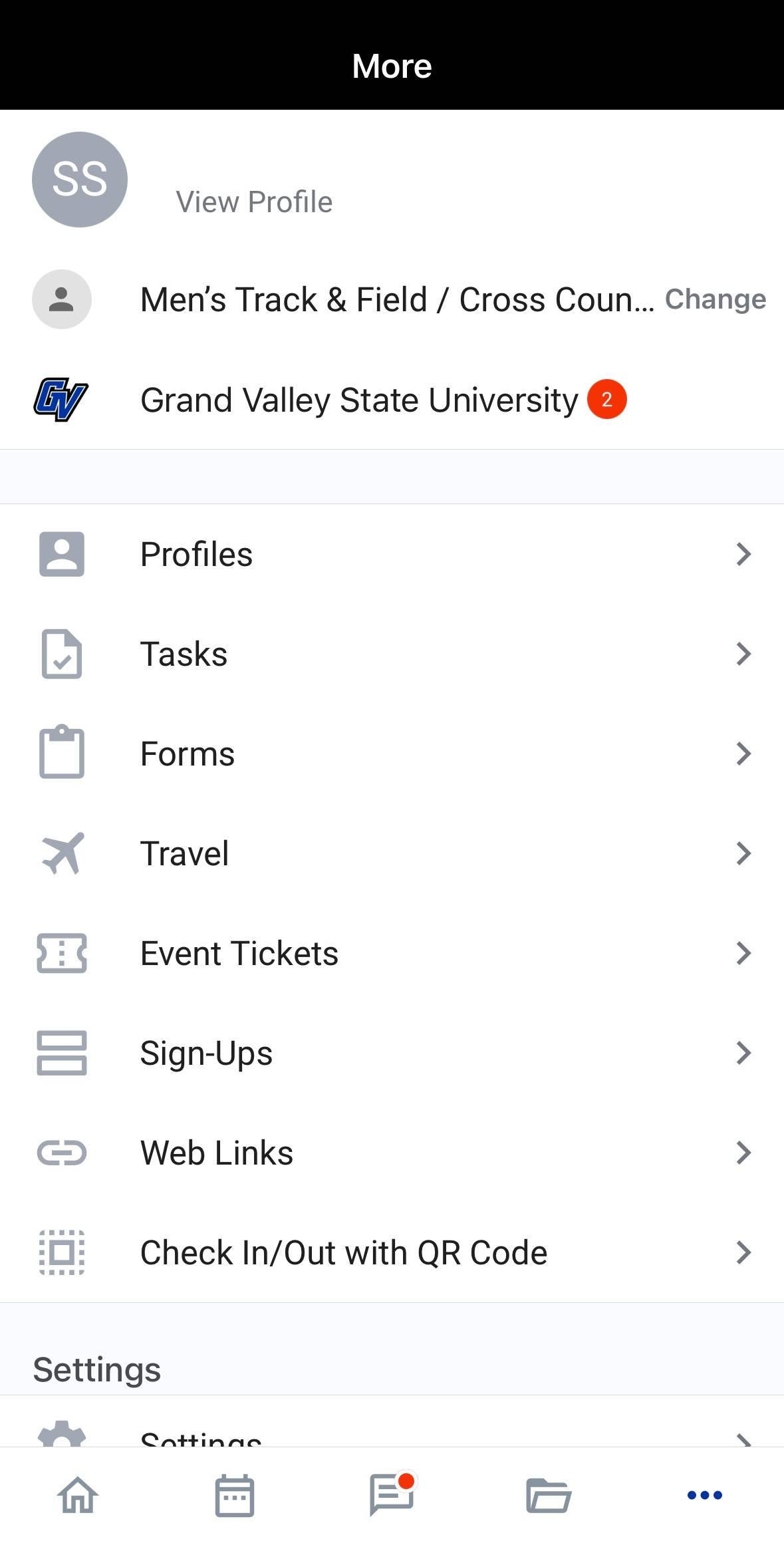Tap the Tasks document checkmark icon
This screenshot has height=1561, width=784.
(62, 654)
